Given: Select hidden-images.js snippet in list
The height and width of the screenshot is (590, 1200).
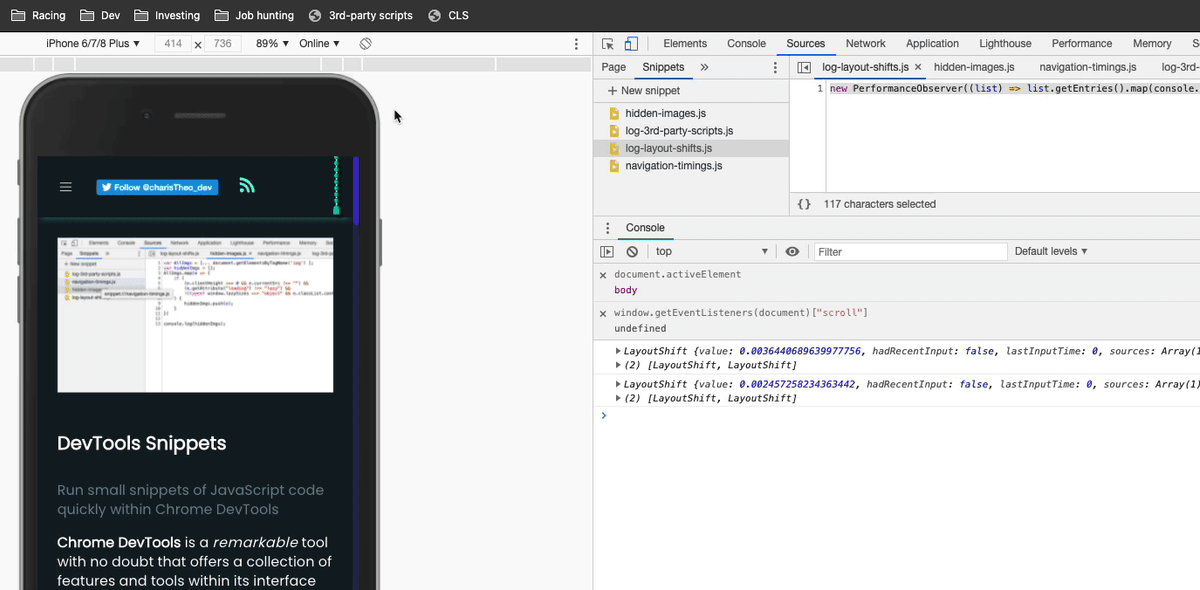Looking at the screenshot, I should (x=665, y=114).
